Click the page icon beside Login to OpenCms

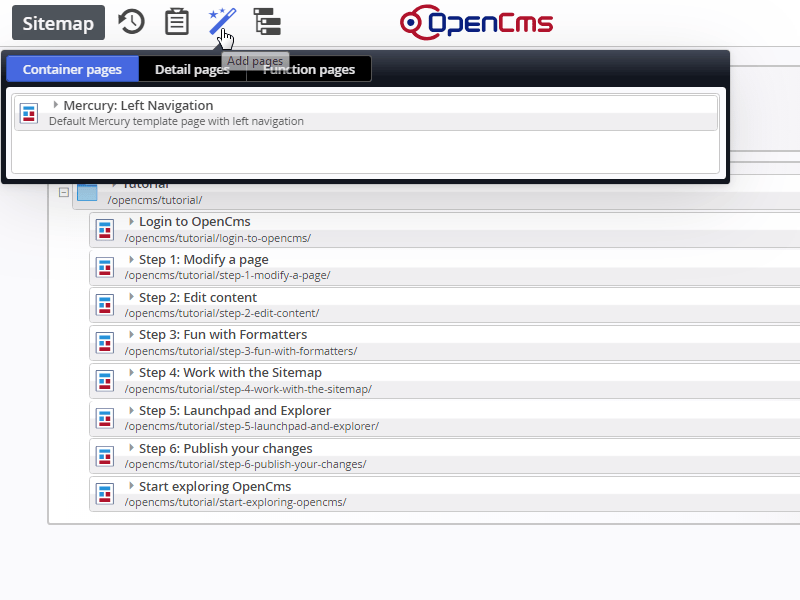click(105, 229)
